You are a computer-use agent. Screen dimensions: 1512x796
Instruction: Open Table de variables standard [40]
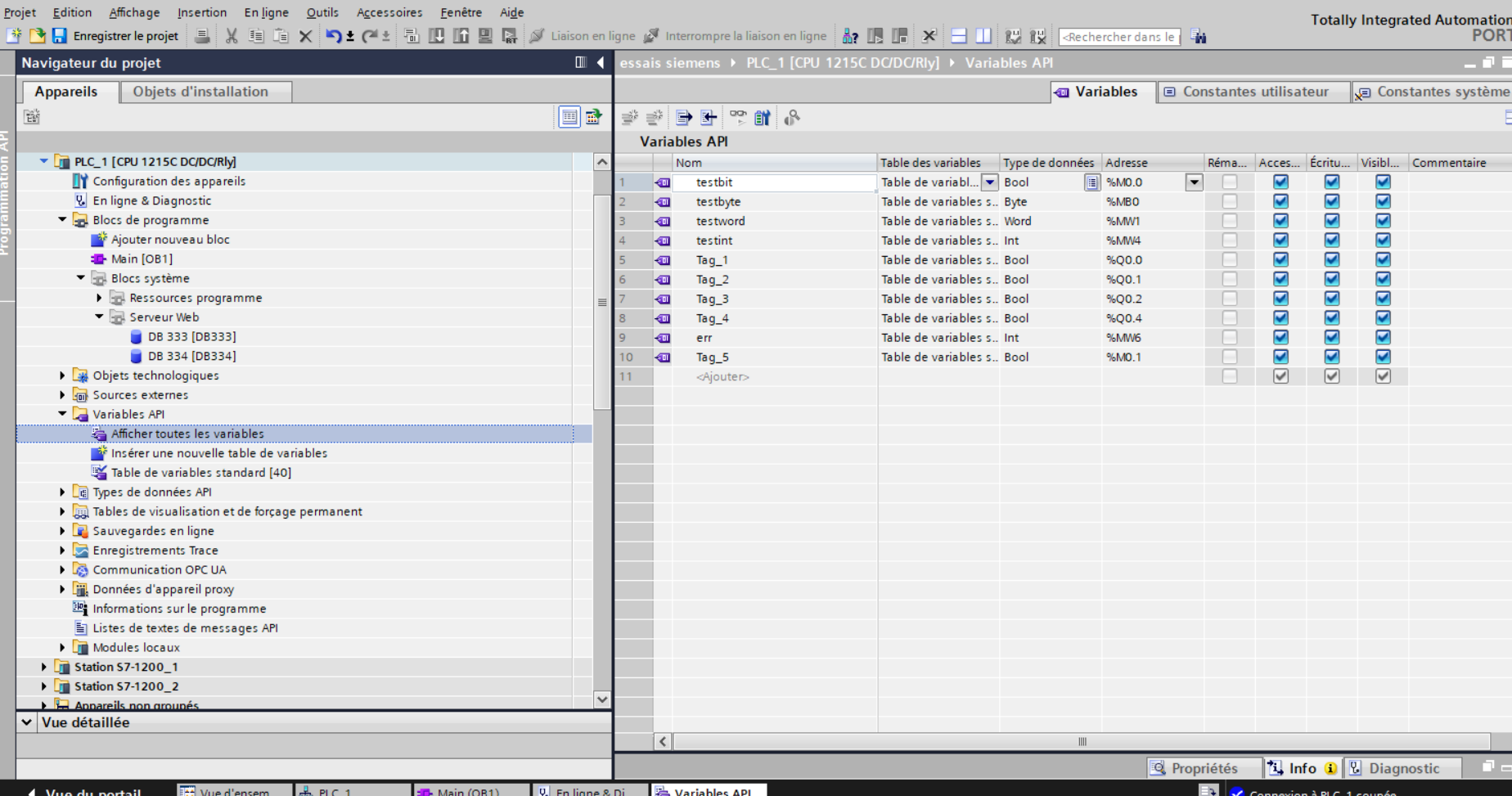pyautogui.click(x=200, y=473)
